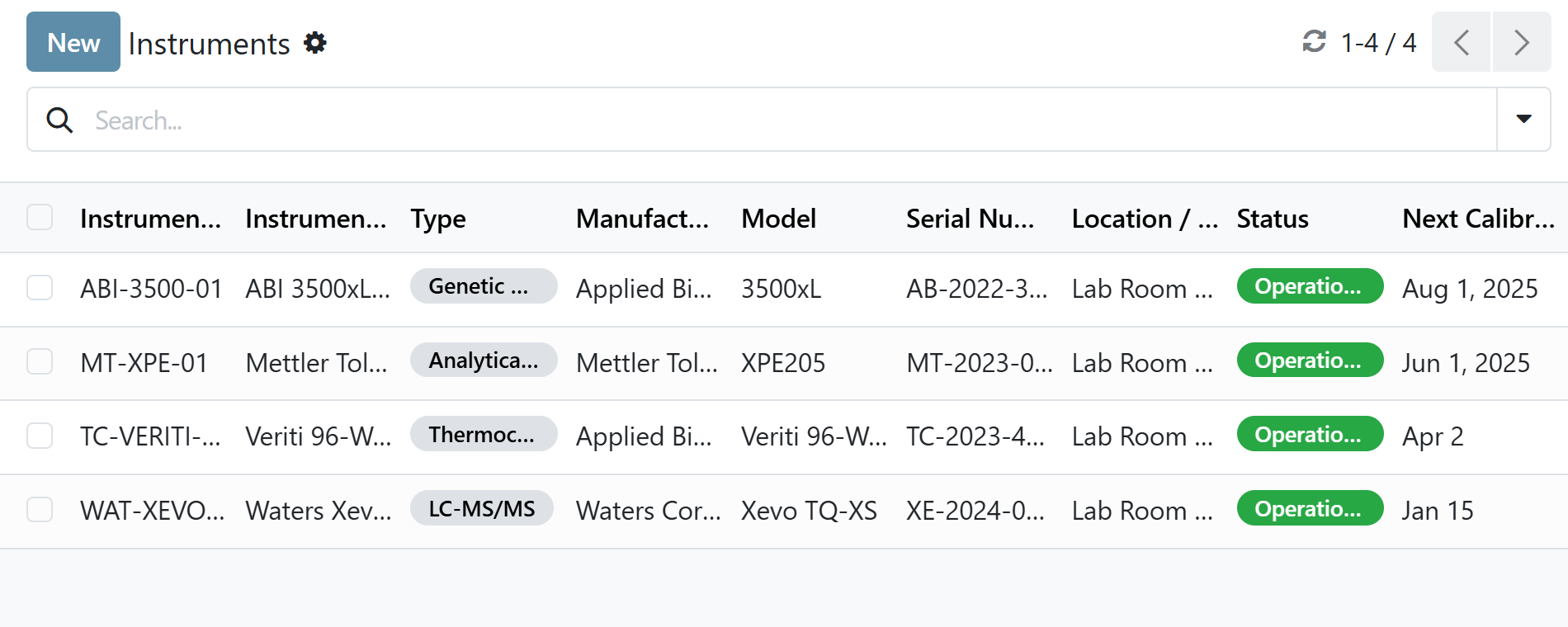Create a new instrument with New button
Image resolution: width=1568 pixels, height=627 pixels.
pyautogui.click(x=73, y=42)
